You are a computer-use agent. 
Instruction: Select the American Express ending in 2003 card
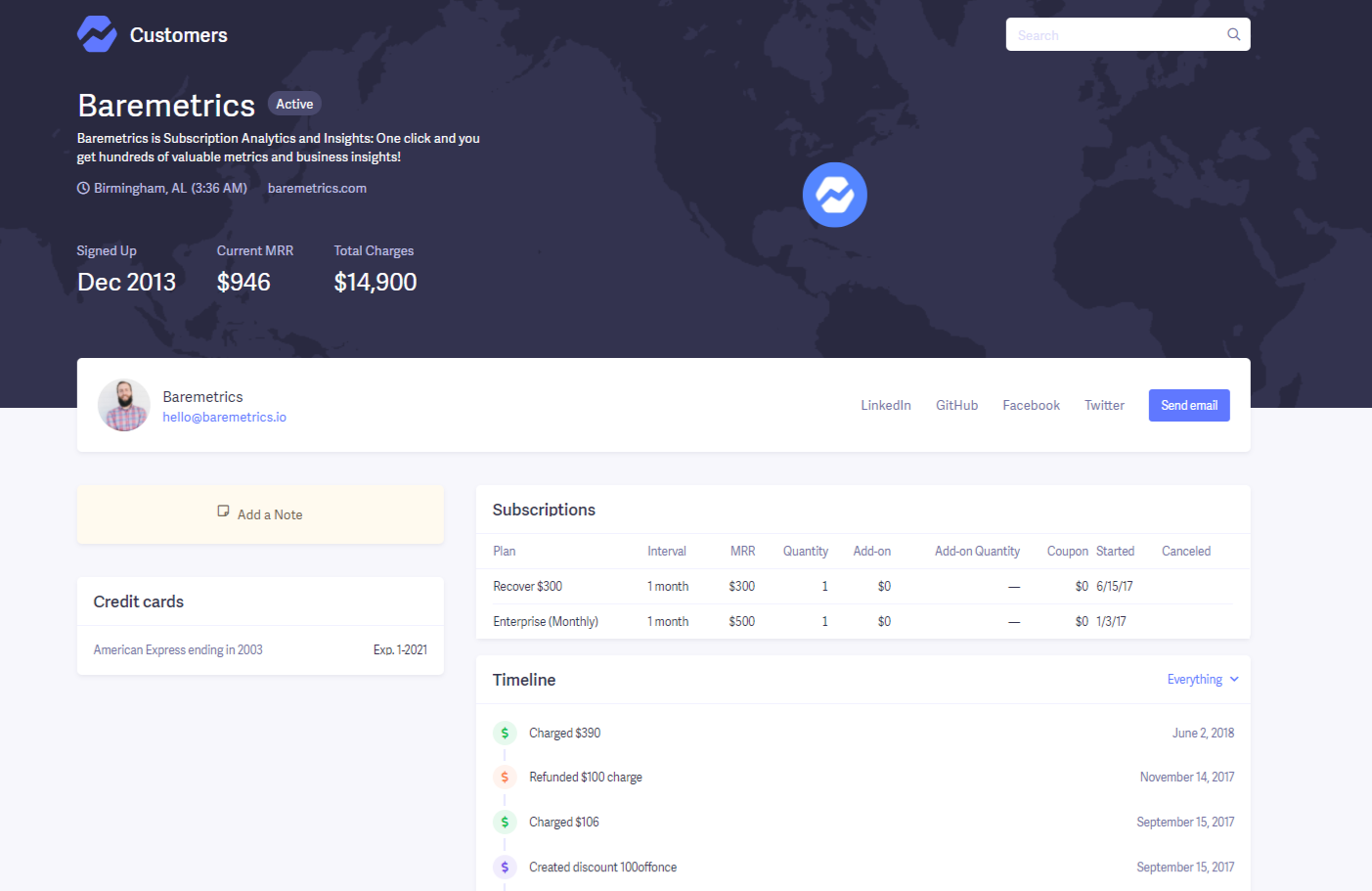178,649
